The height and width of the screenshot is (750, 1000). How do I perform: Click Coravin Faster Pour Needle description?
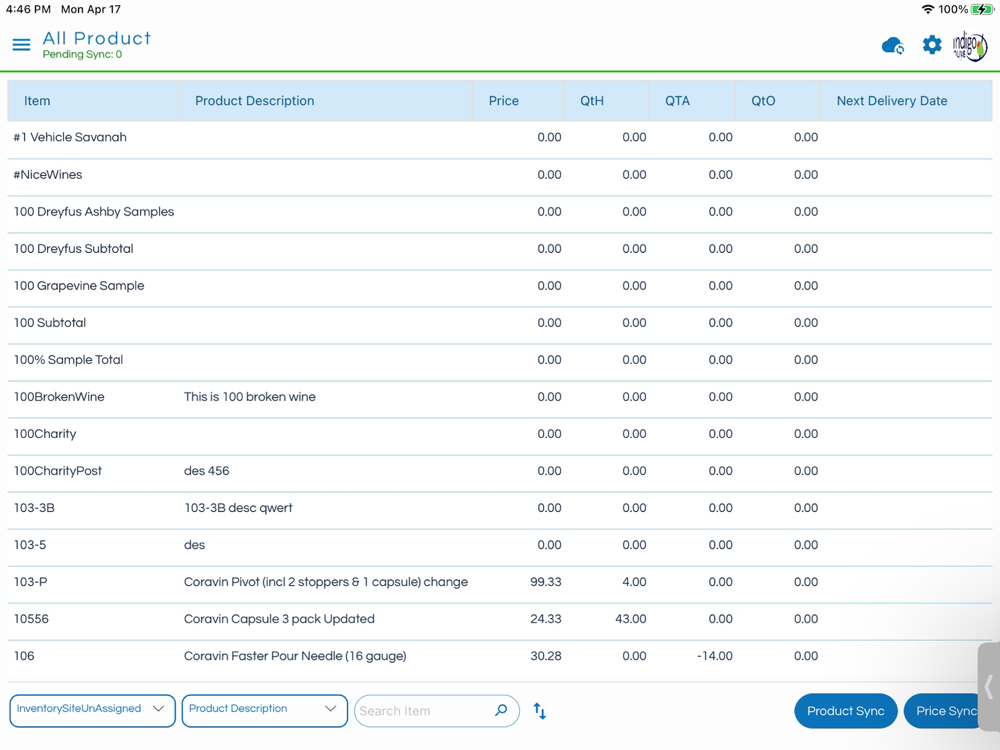pyautogui.click(x=295, y=656)
